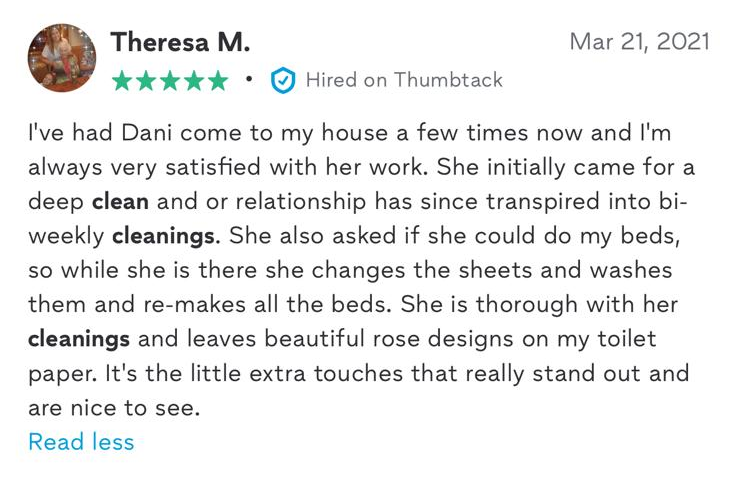Click the dot separator beside the stars
This screenshot has height=478, width=738.
click(248, 78)
